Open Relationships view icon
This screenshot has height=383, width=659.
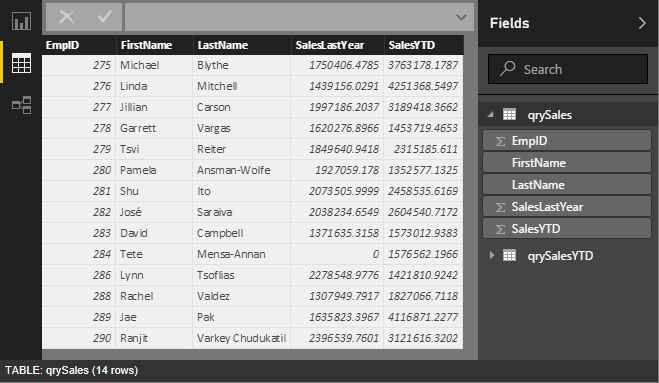[21, 105]
